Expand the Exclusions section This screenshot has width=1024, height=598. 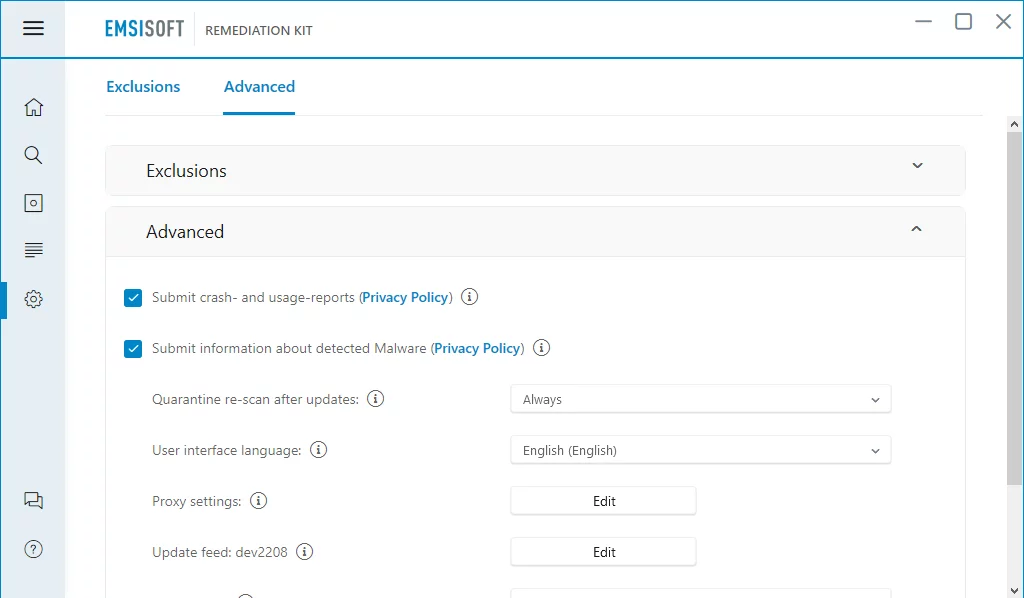point(917,166)
